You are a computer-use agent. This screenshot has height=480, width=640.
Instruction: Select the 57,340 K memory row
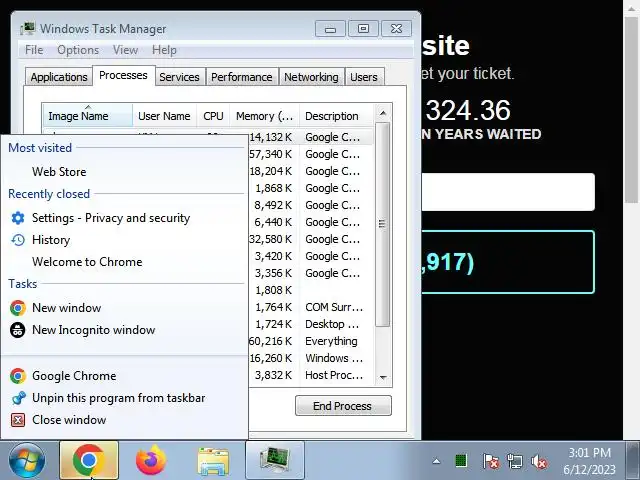click(310, 154)
